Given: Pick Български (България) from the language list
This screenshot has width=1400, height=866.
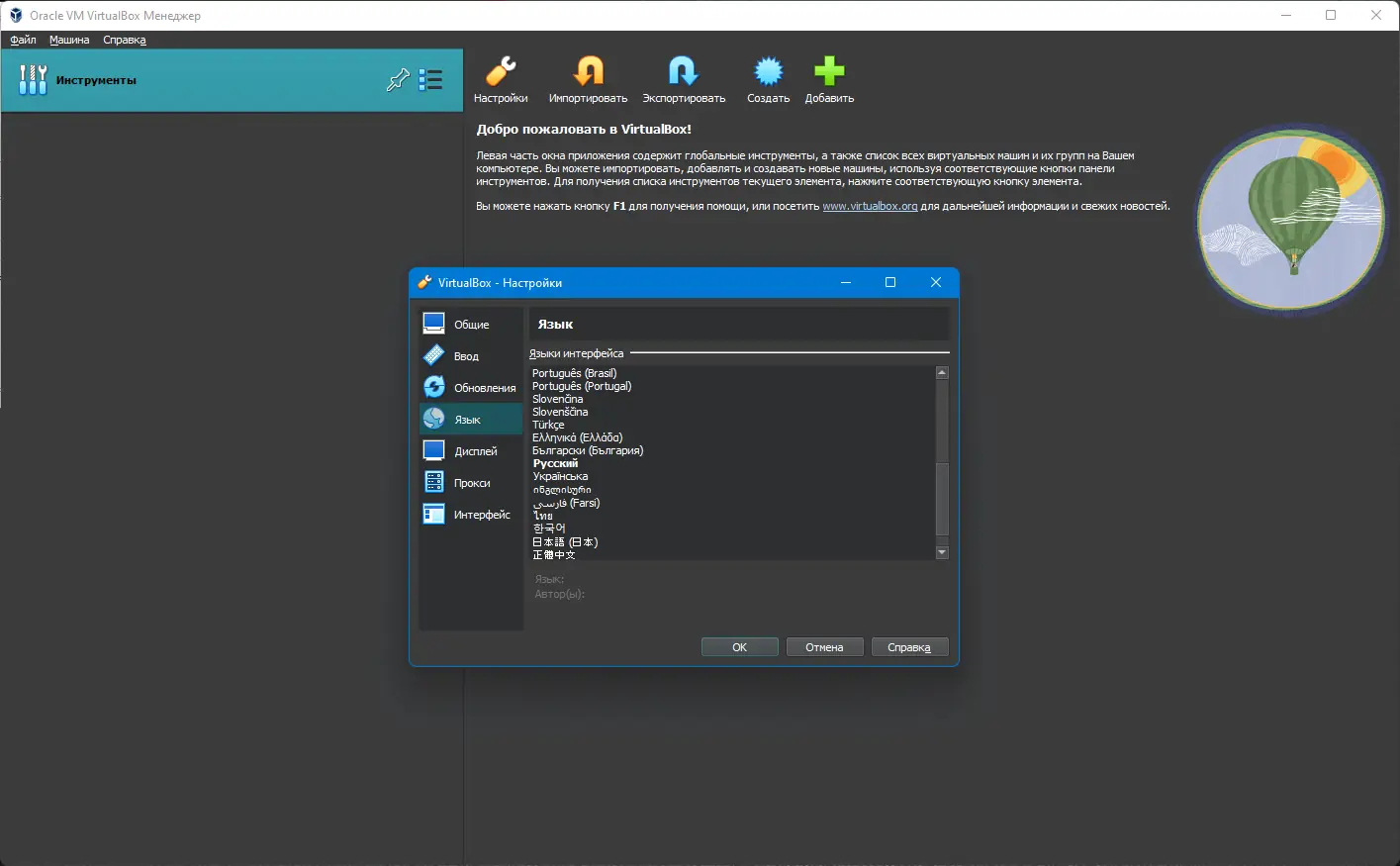Looking at the screenshot, I should pos(588,450).
